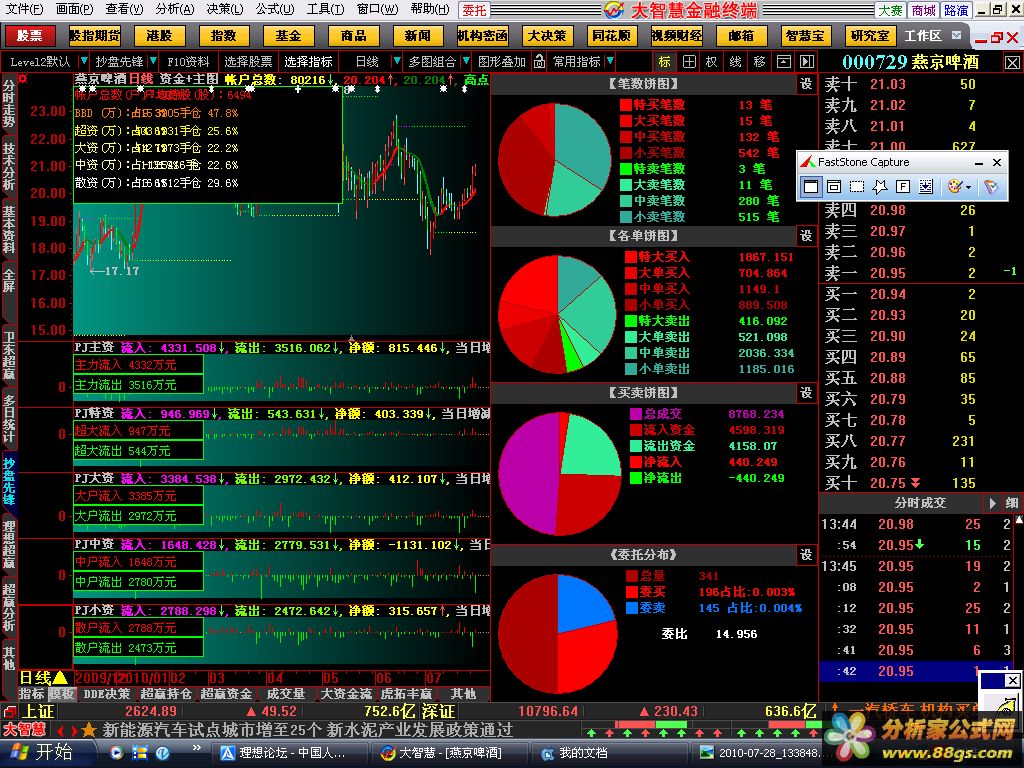Click the 基金 toolbar button
This screenshot has width=1024, height=768.
tap(288, 35)
